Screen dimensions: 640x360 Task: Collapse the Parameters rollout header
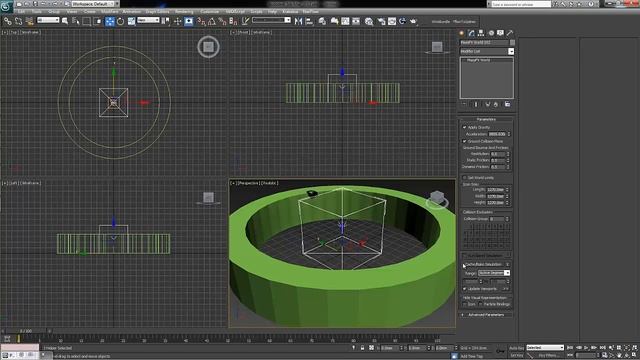(x=486, y=120)
